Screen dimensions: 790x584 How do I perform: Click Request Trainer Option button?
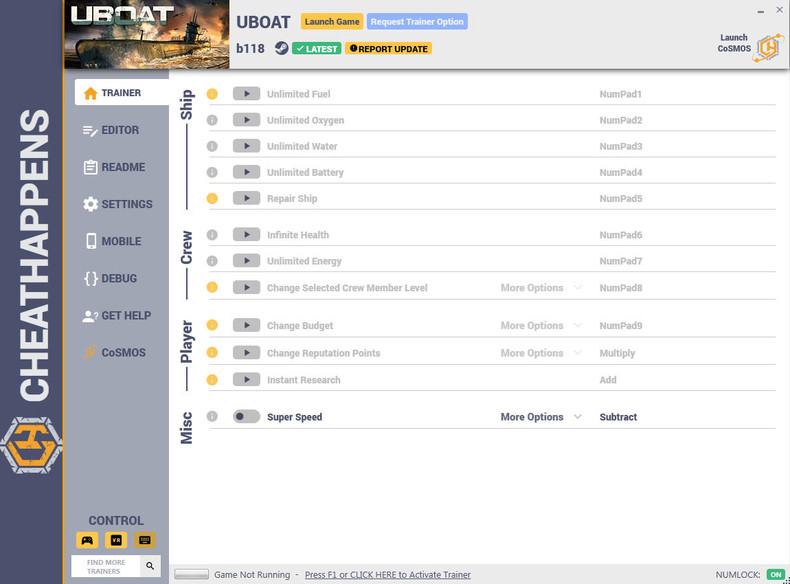click(417, 22)
